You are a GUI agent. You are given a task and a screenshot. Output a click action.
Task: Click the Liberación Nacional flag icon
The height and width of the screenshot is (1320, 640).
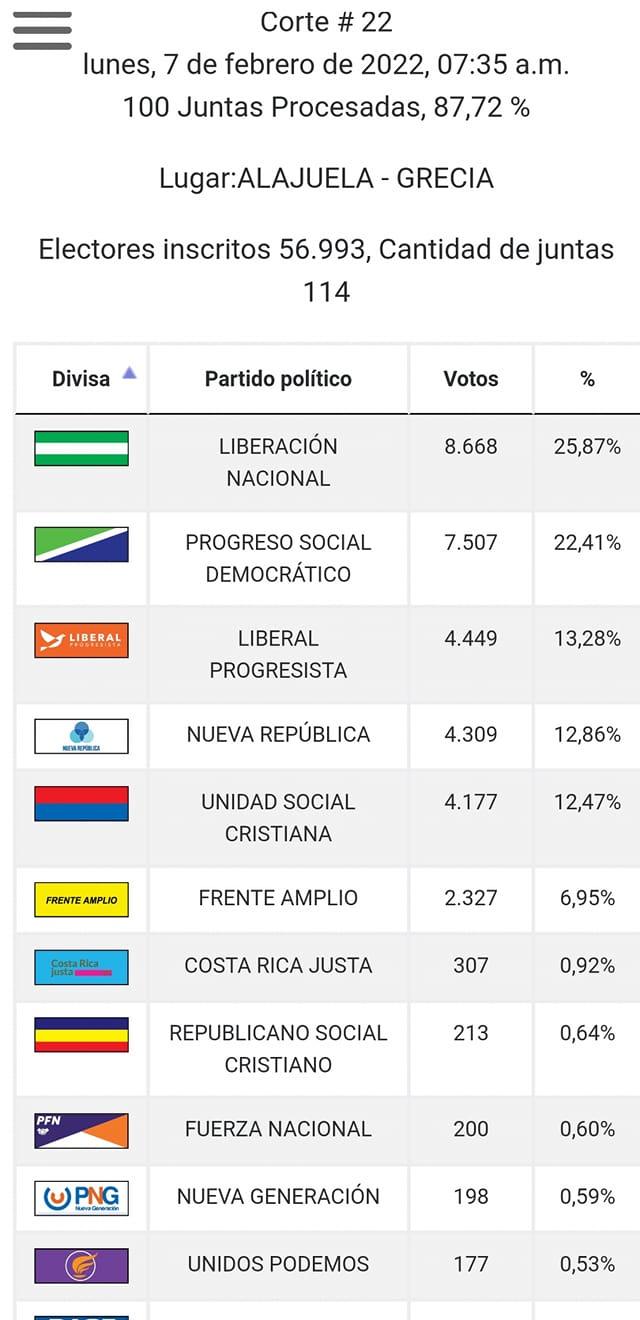tap(81, 449)
